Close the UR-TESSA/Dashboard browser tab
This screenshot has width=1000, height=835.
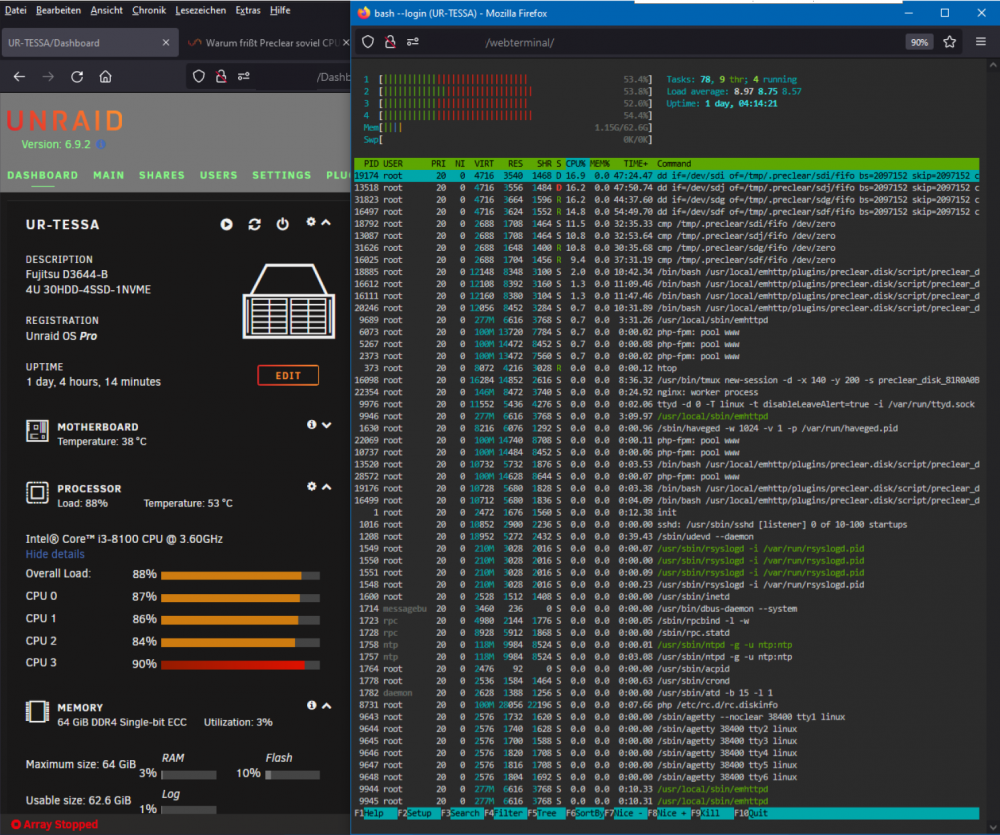[166, 43]
